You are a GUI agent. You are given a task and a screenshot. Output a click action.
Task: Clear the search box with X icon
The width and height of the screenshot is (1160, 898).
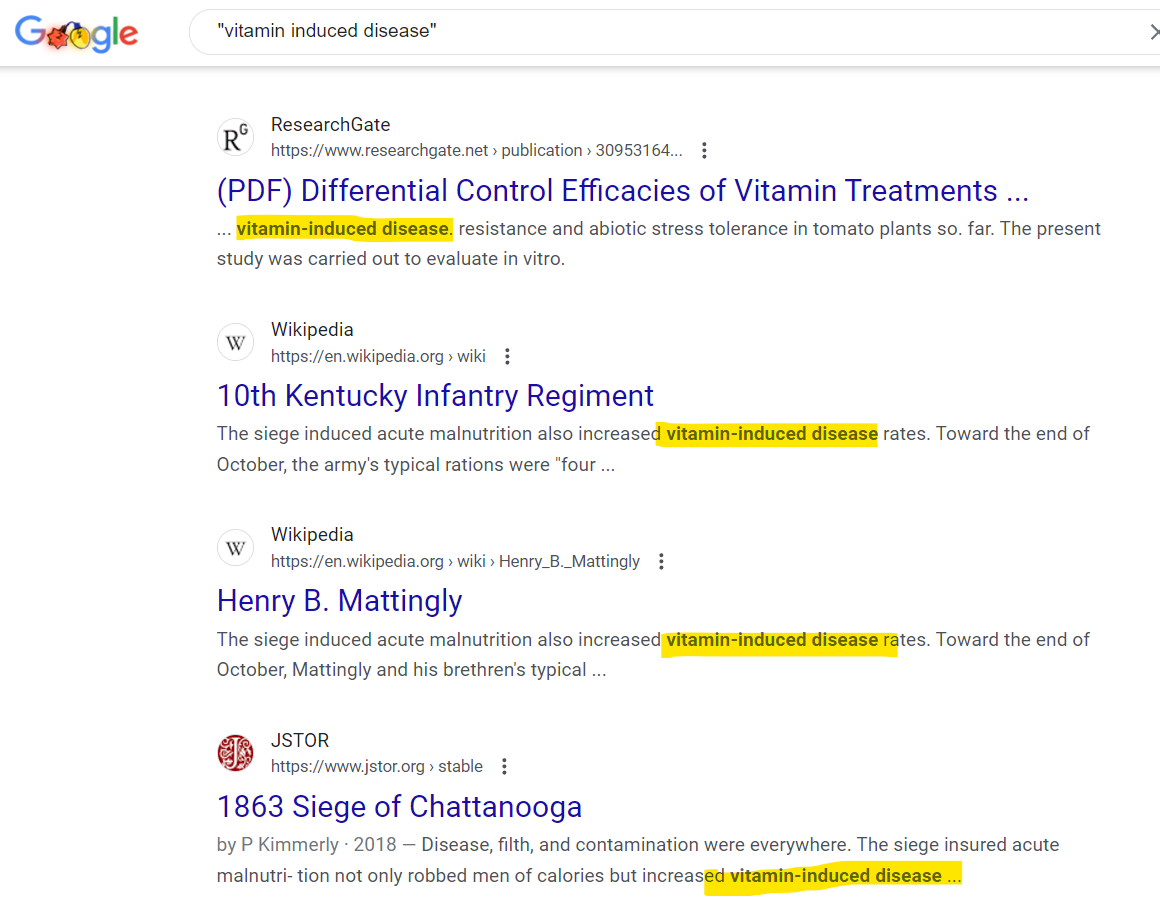[1154, 32]
